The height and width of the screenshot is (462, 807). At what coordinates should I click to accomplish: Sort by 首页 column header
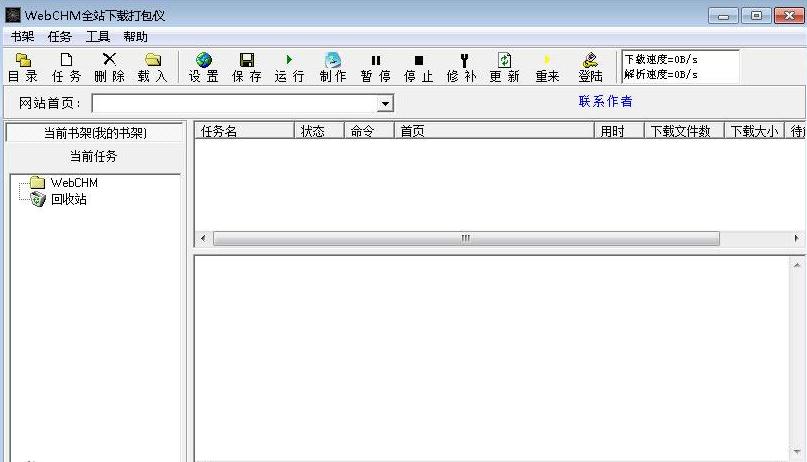pos(494,131)
